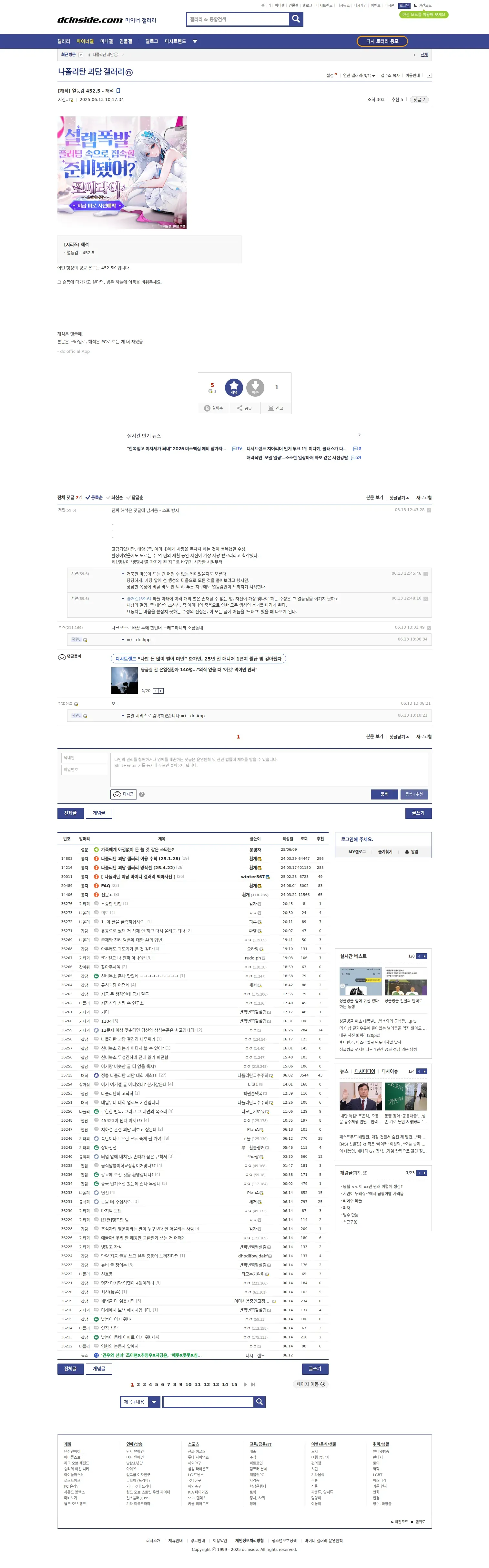Click the anime game advertisement image
Screen dimensions: 489x1568
pyautogui.click(x=122, y=173)
